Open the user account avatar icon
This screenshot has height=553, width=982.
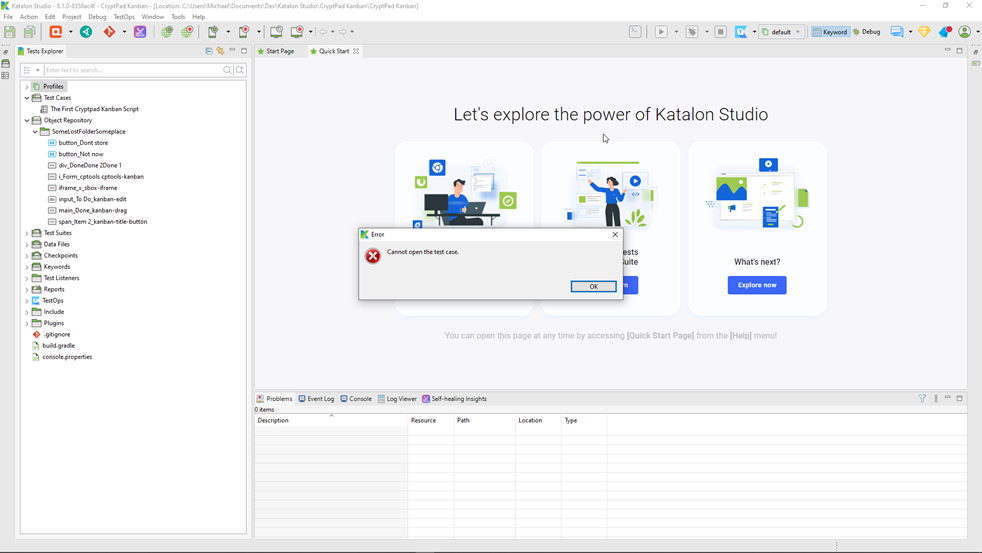click(x=964, y=31)
